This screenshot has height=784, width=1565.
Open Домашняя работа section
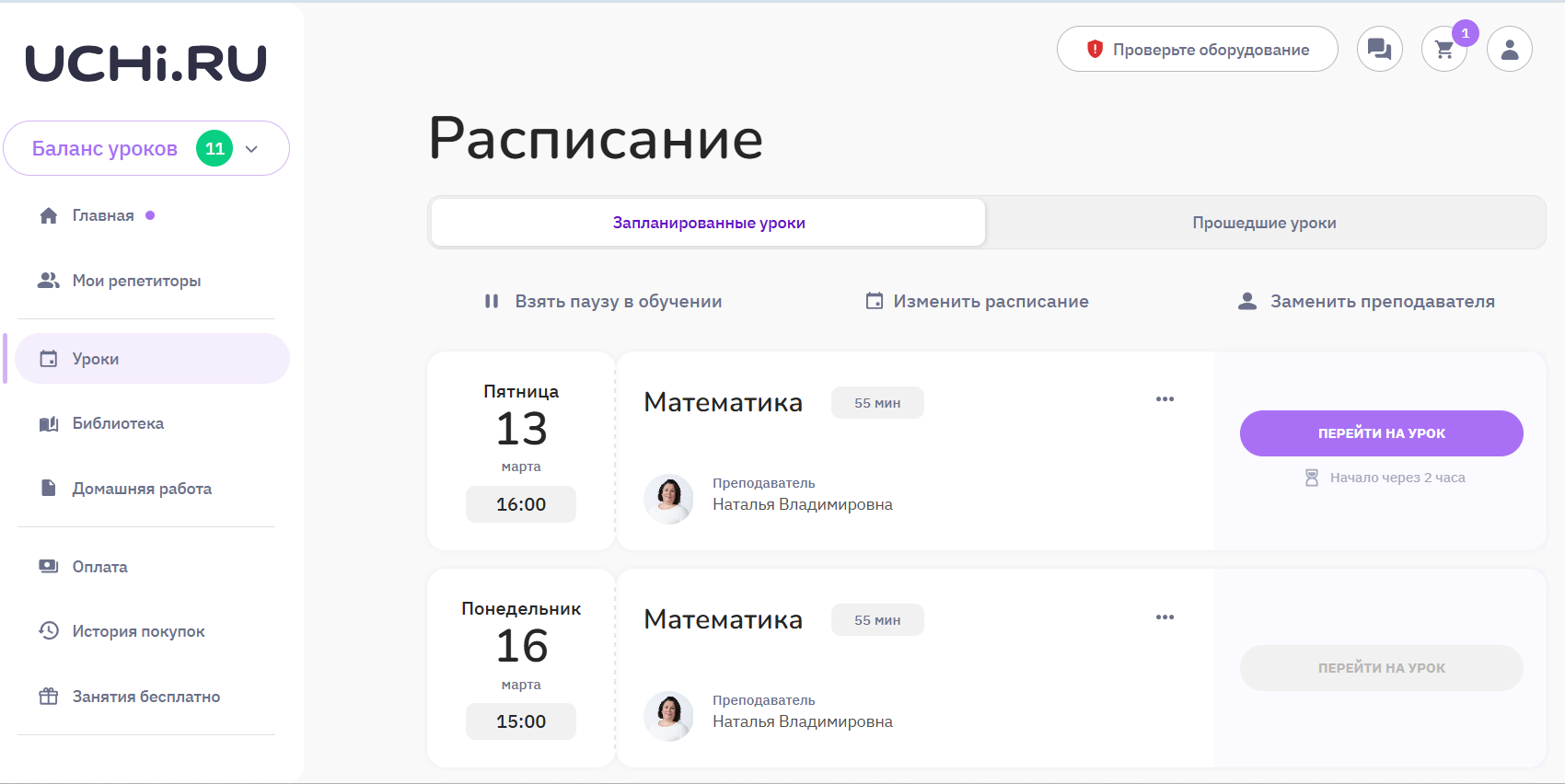click(142, 489)
